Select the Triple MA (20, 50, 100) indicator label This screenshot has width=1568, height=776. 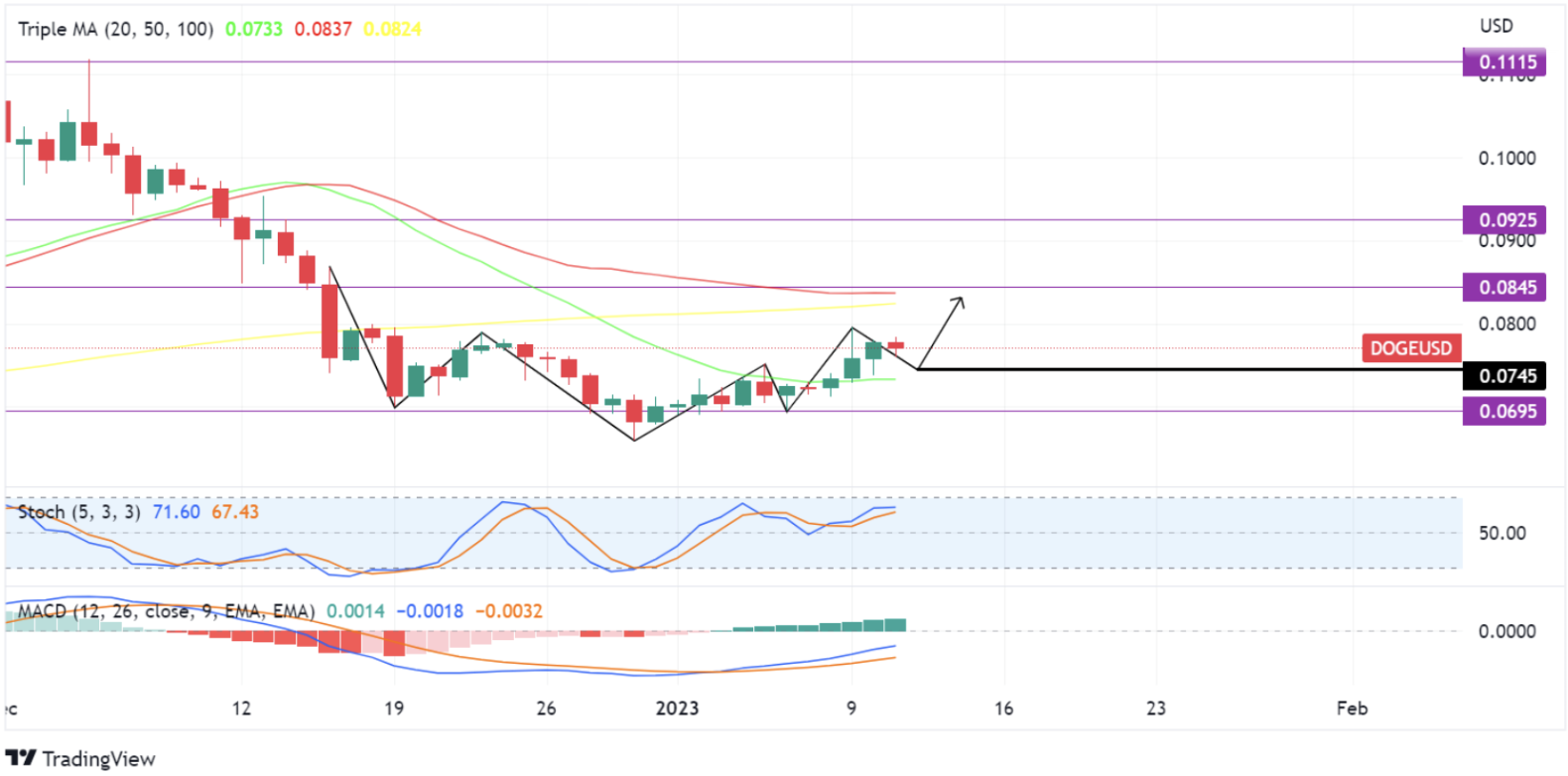coord(116,29)
